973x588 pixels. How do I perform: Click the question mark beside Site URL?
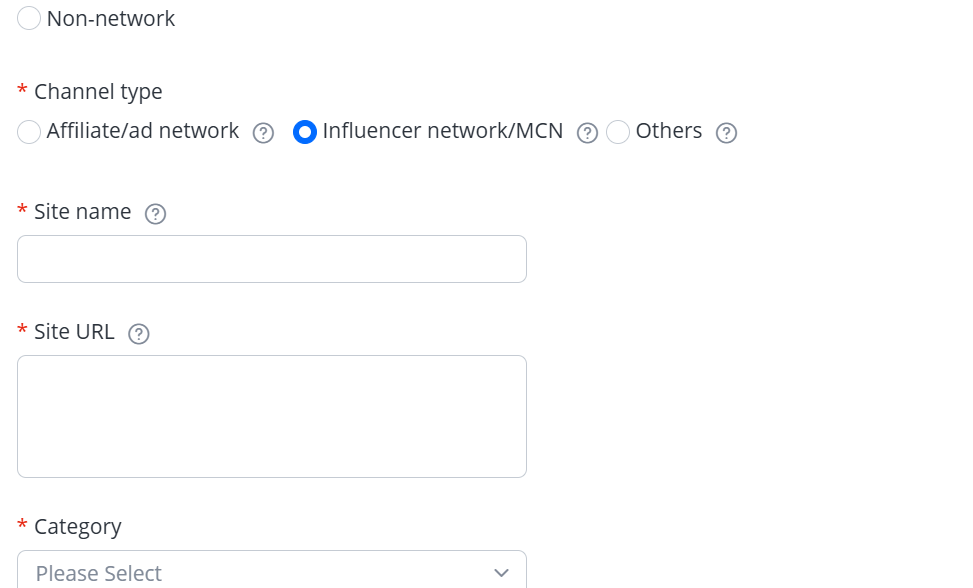[139, 334]
